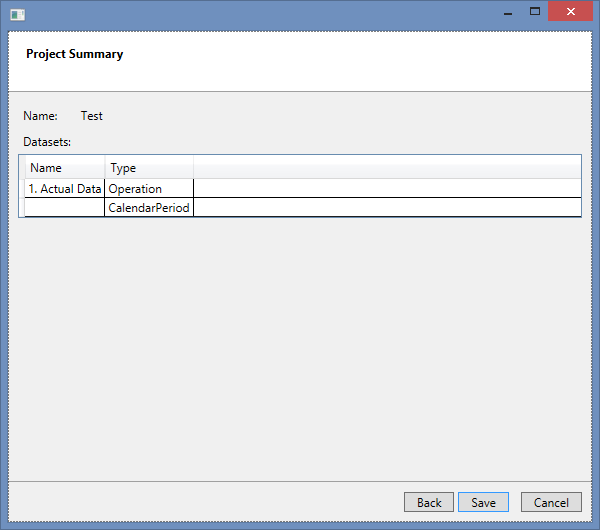Click the 'Name:' field label
Viewport: 600px width, 530px height.
(40, 116)
